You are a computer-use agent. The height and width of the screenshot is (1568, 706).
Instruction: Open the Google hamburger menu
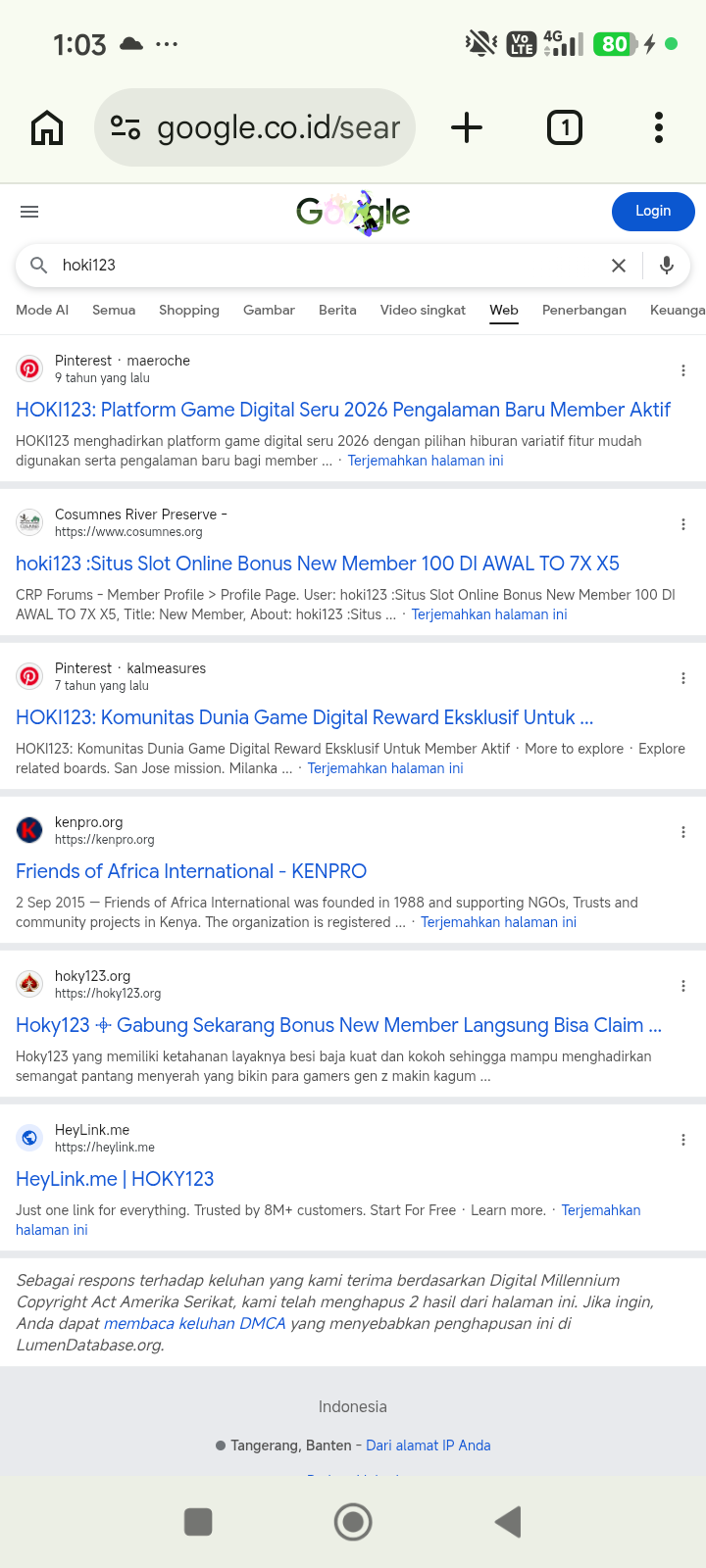pos(29,212)
